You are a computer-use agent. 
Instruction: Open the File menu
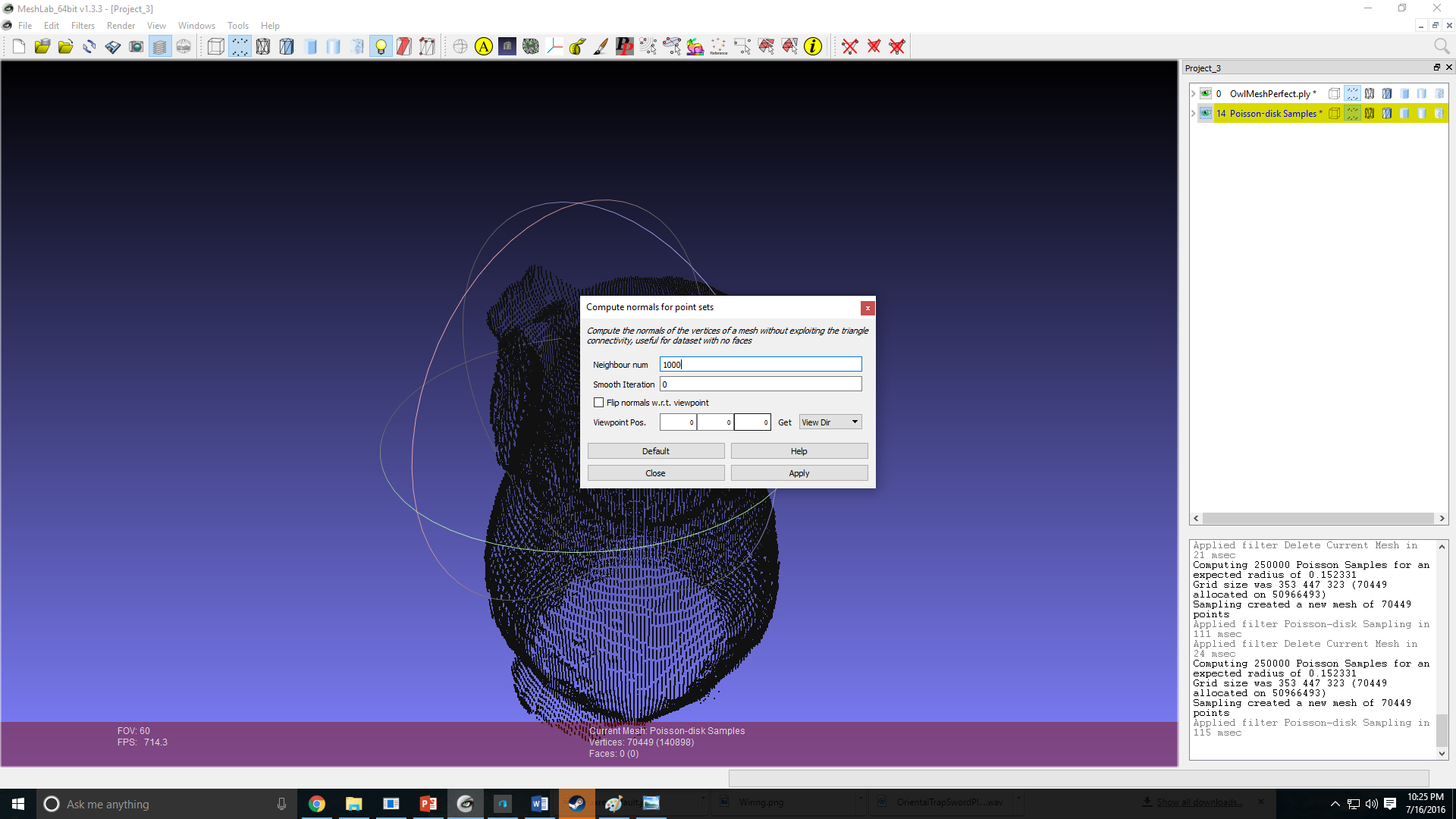pos(25,26)
